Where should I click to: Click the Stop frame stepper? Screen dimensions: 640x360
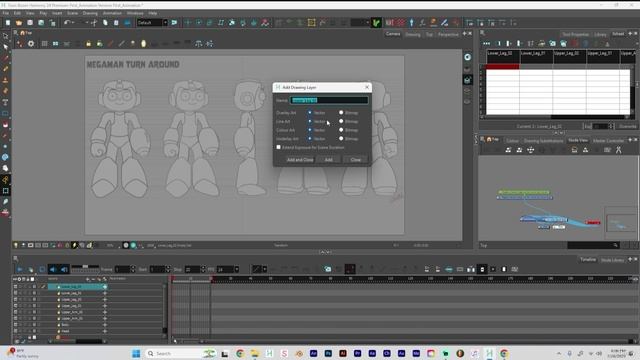[x=203, y=269]
